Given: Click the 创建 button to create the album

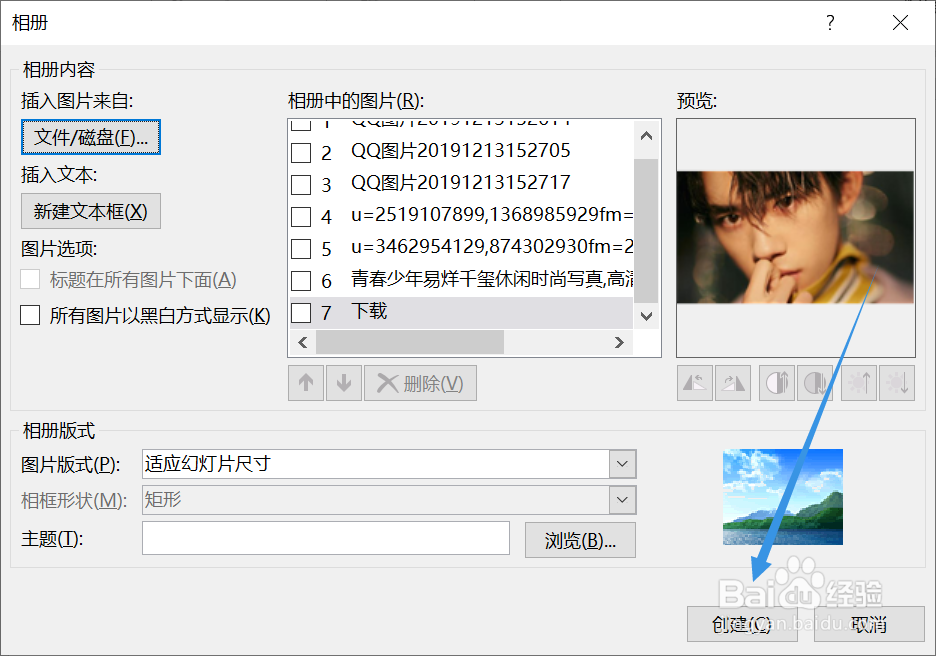Looking at the screenshot, I should click(742, 624).
